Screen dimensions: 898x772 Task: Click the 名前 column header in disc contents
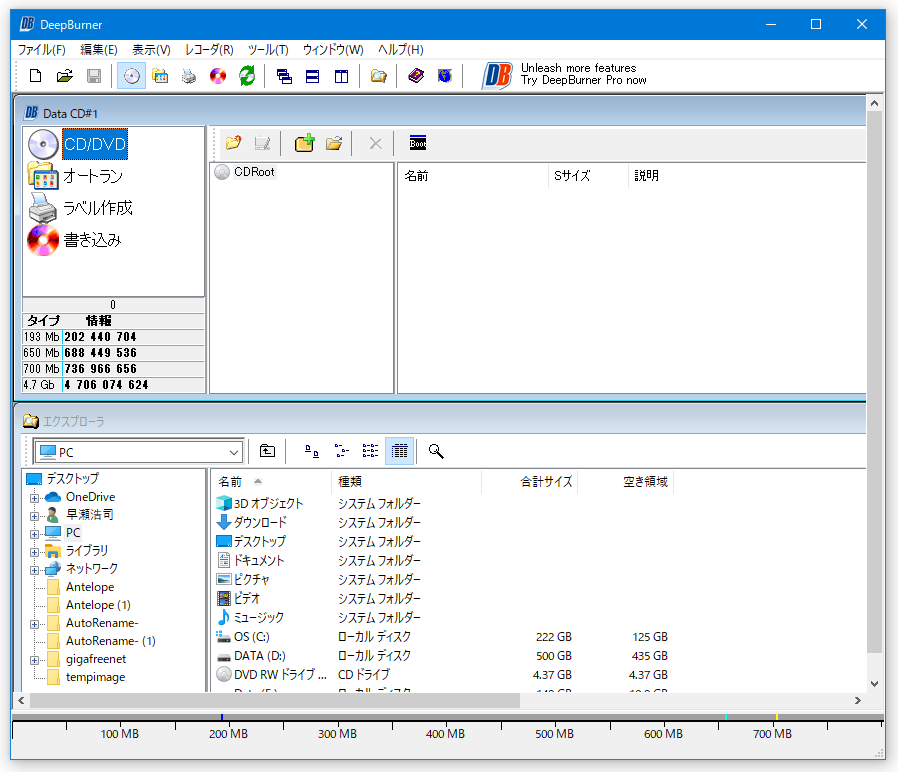point(473,176)
